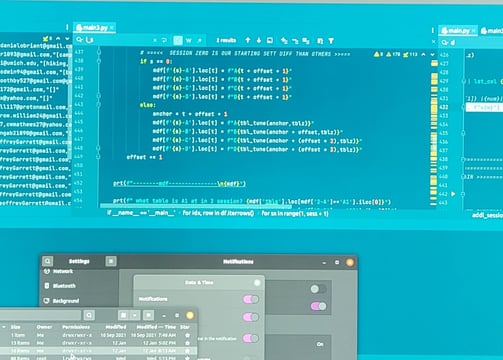Select all occurrences icon in find bar
The width and height of the screenshot is (503, 360).
[x=306, y=41]
